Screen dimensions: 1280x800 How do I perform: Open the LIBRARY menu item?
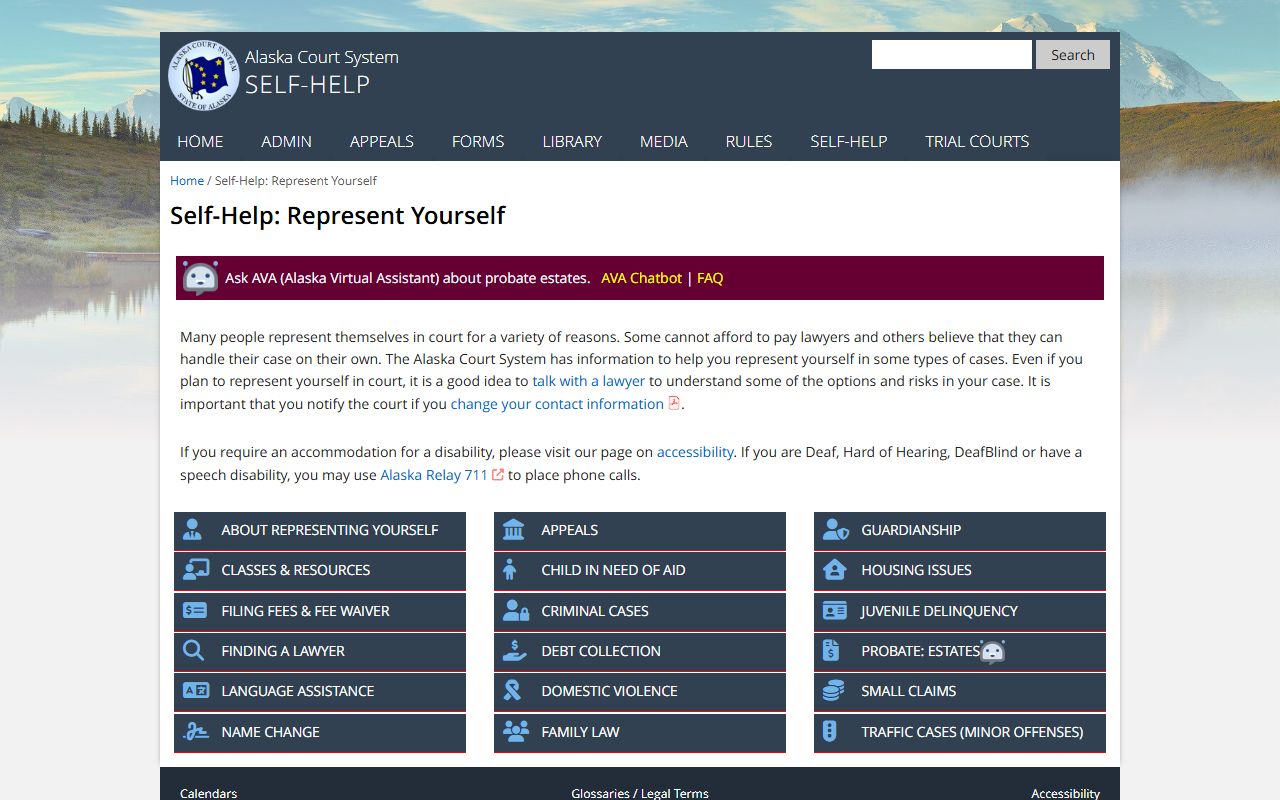pos(572,141)
